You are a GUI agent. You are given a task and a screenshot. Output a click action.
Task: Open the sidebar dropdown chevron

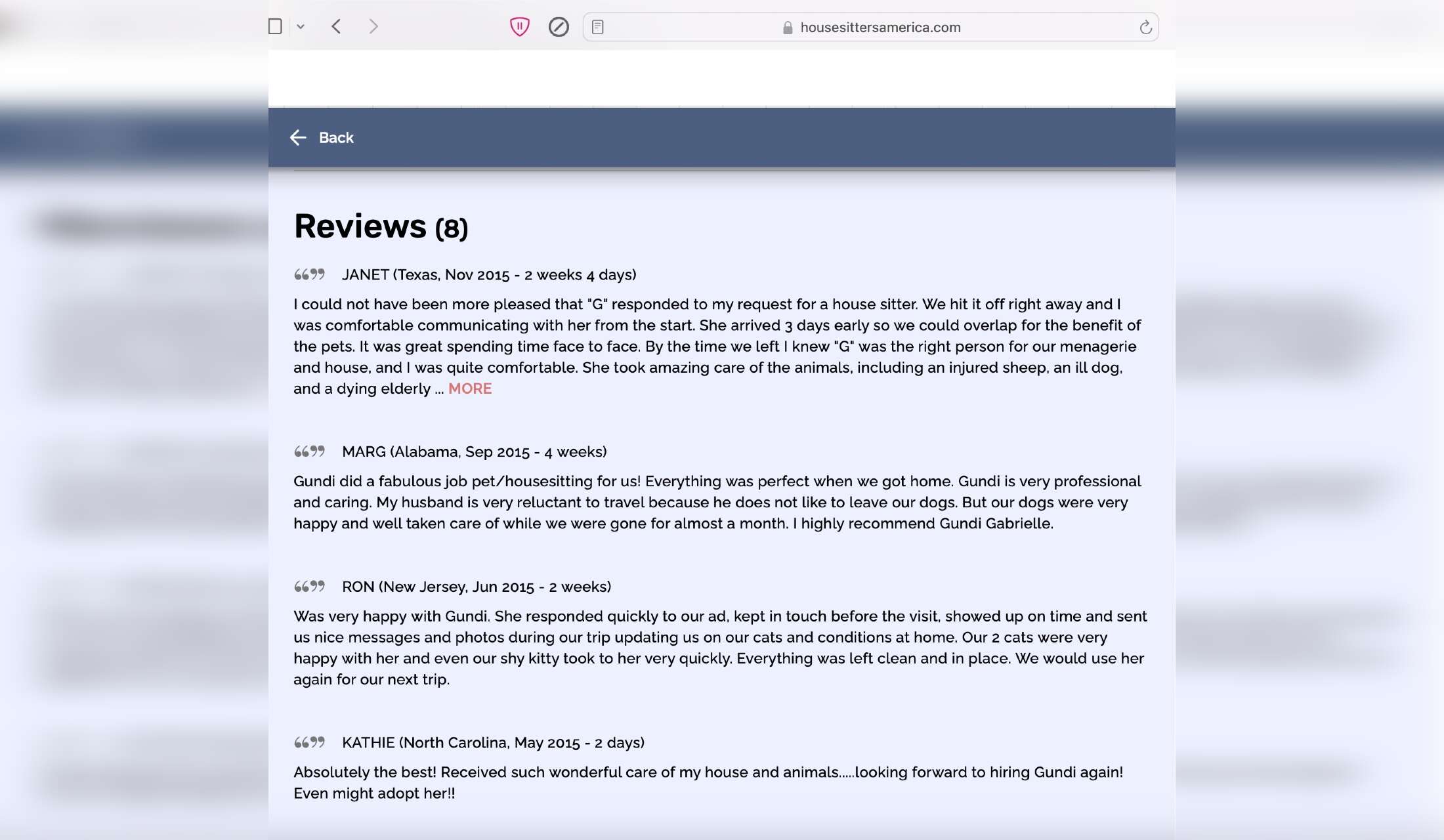coord(301,27)
